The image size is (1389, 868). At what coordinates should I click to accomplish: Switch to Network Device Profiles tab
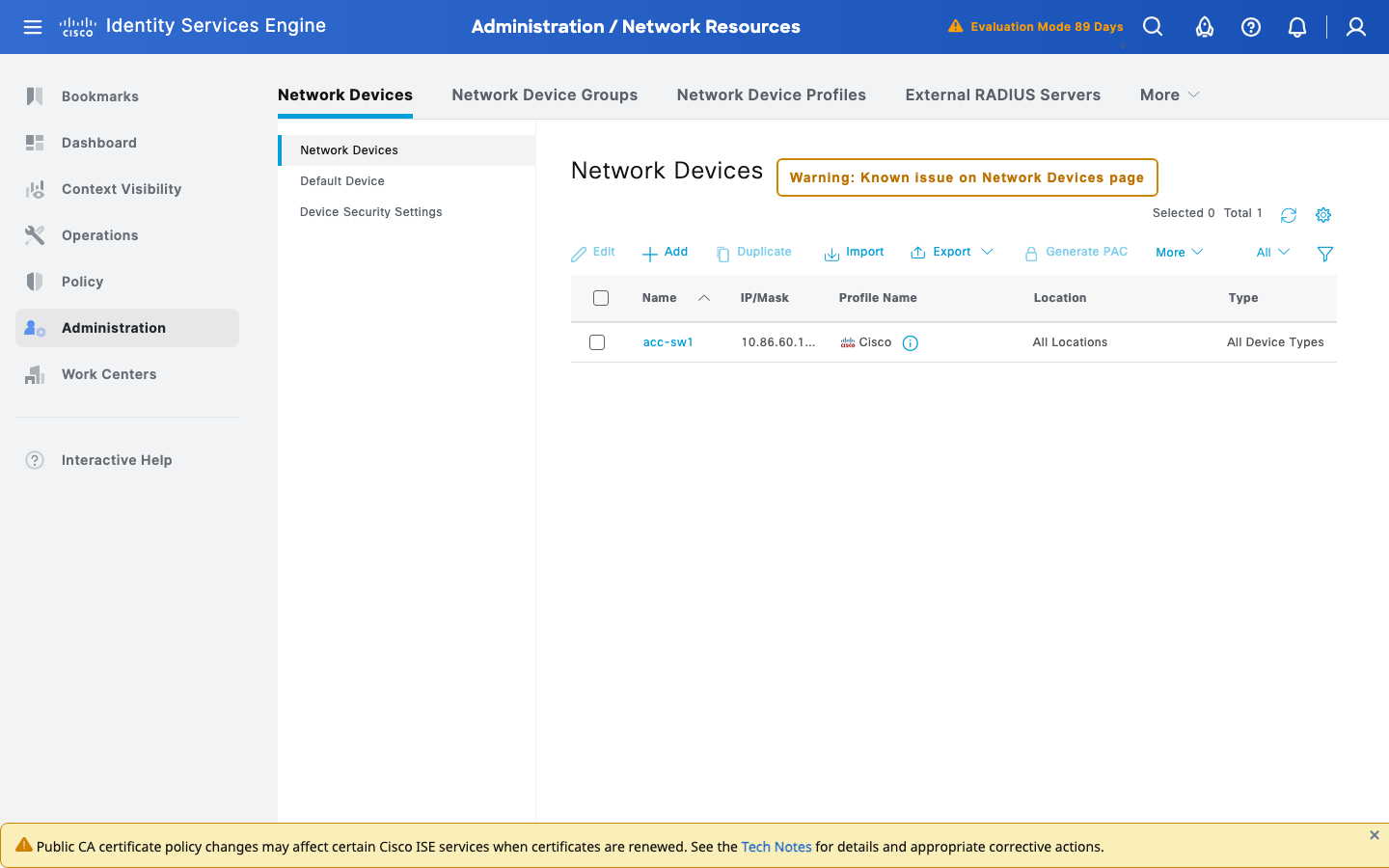[x=772, y=95]
